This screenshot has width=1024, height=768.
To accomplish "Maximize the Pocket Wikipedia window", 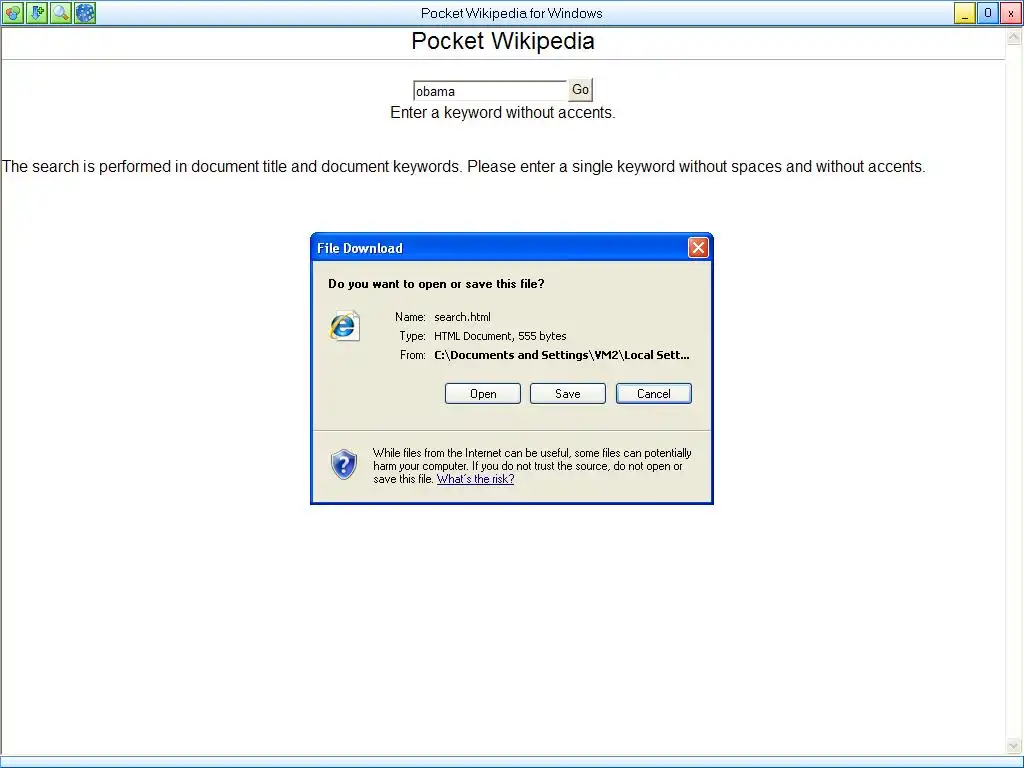I will [x=987, y=13].
